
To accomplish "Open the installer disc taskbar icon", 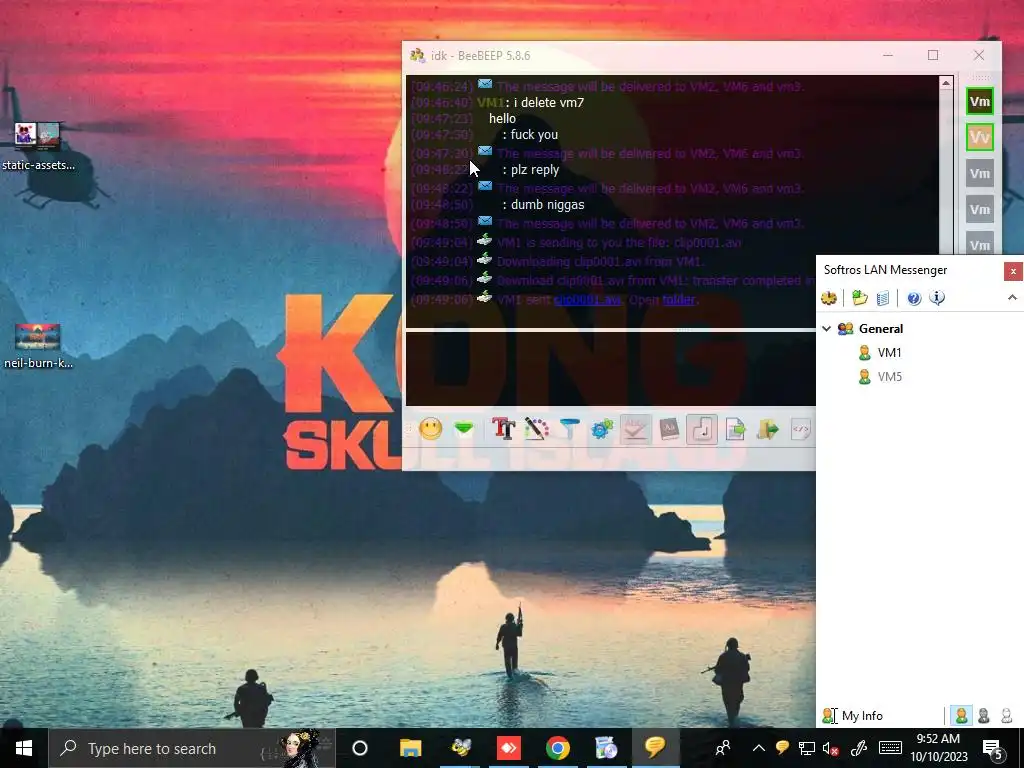I will pos(606,748).
